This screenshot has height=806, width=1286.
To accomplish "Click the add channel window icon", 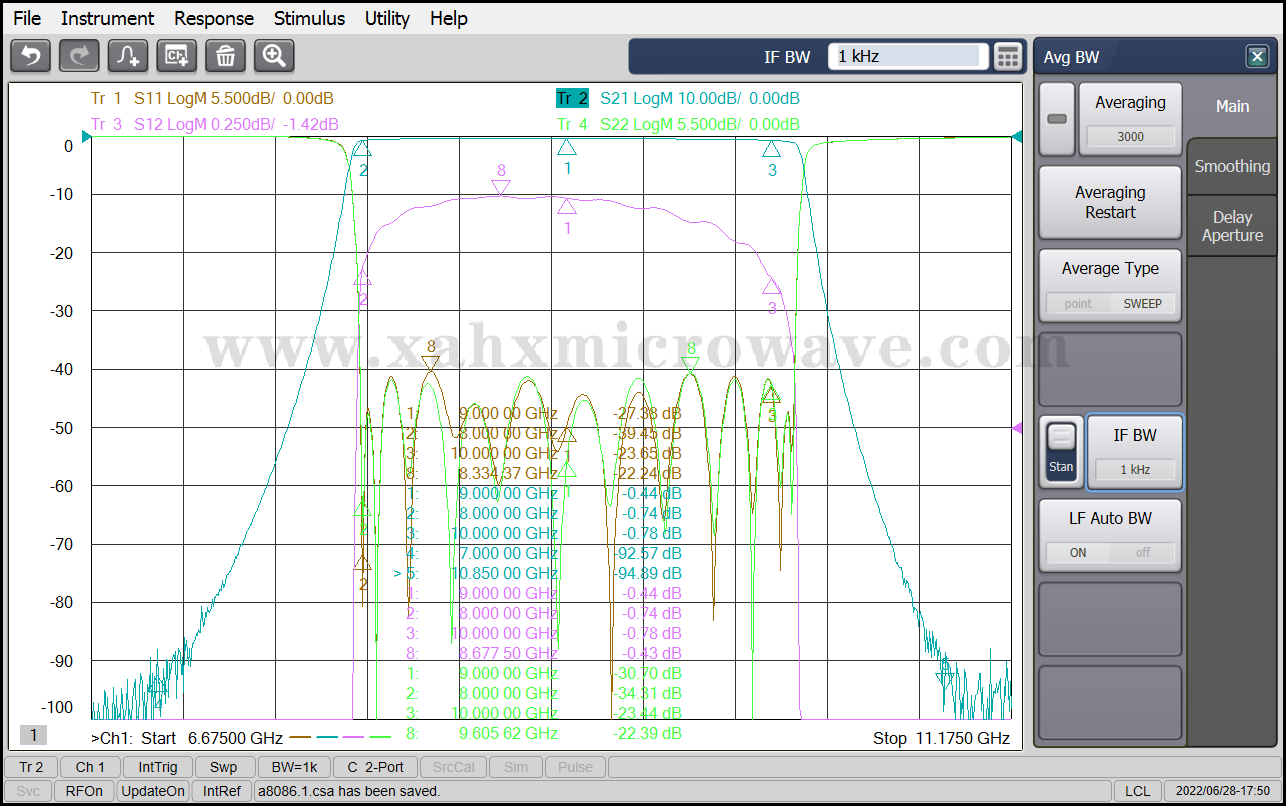I will pos(177,56).
